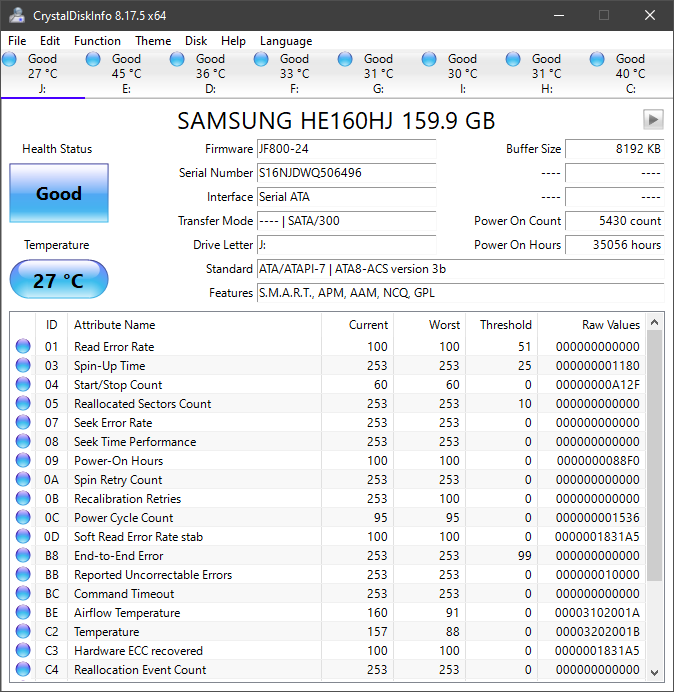Click the attribute list scrollbar thumb

click(655, 455)
